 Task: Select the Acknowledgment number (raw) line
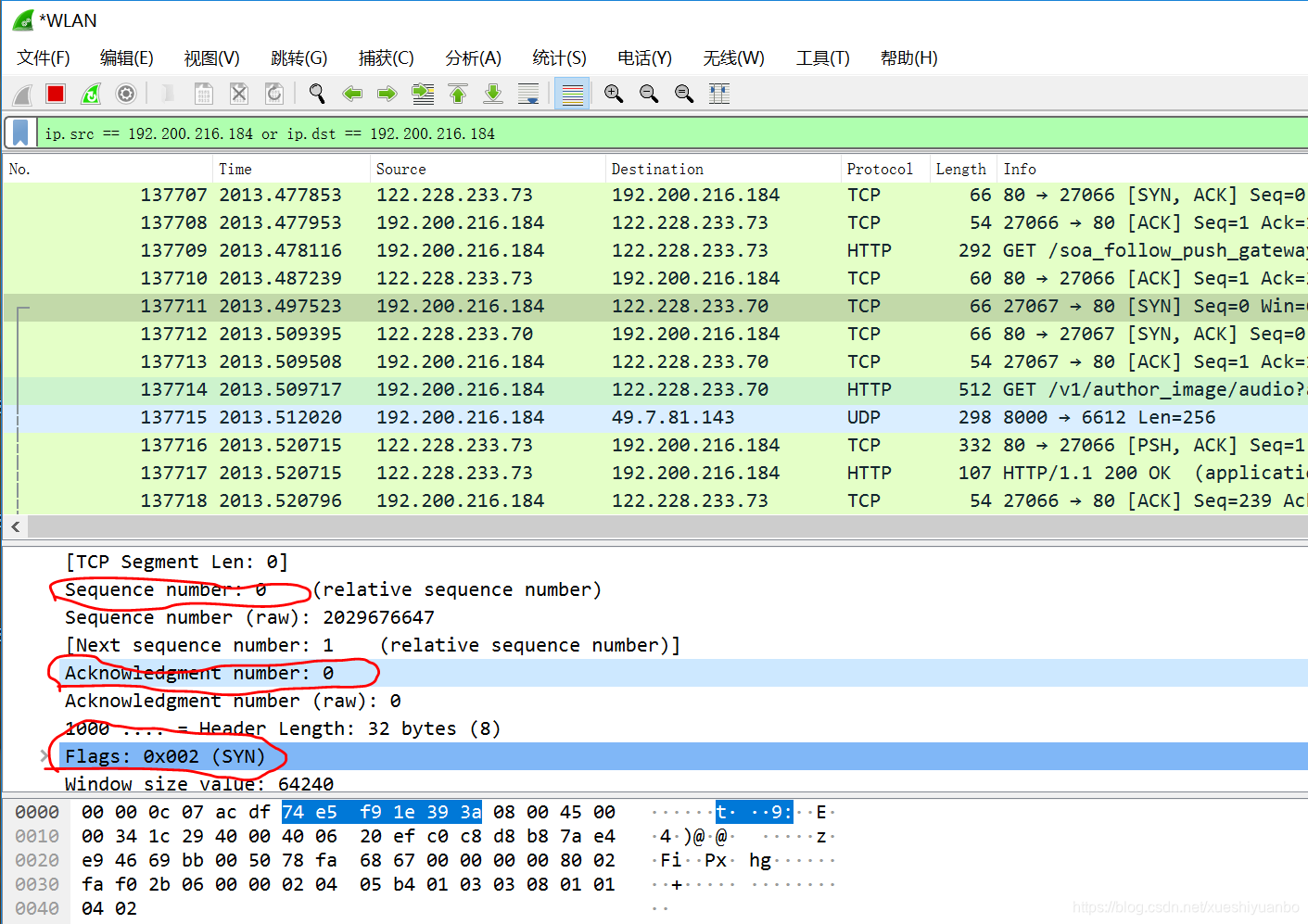tap(233, 701)
